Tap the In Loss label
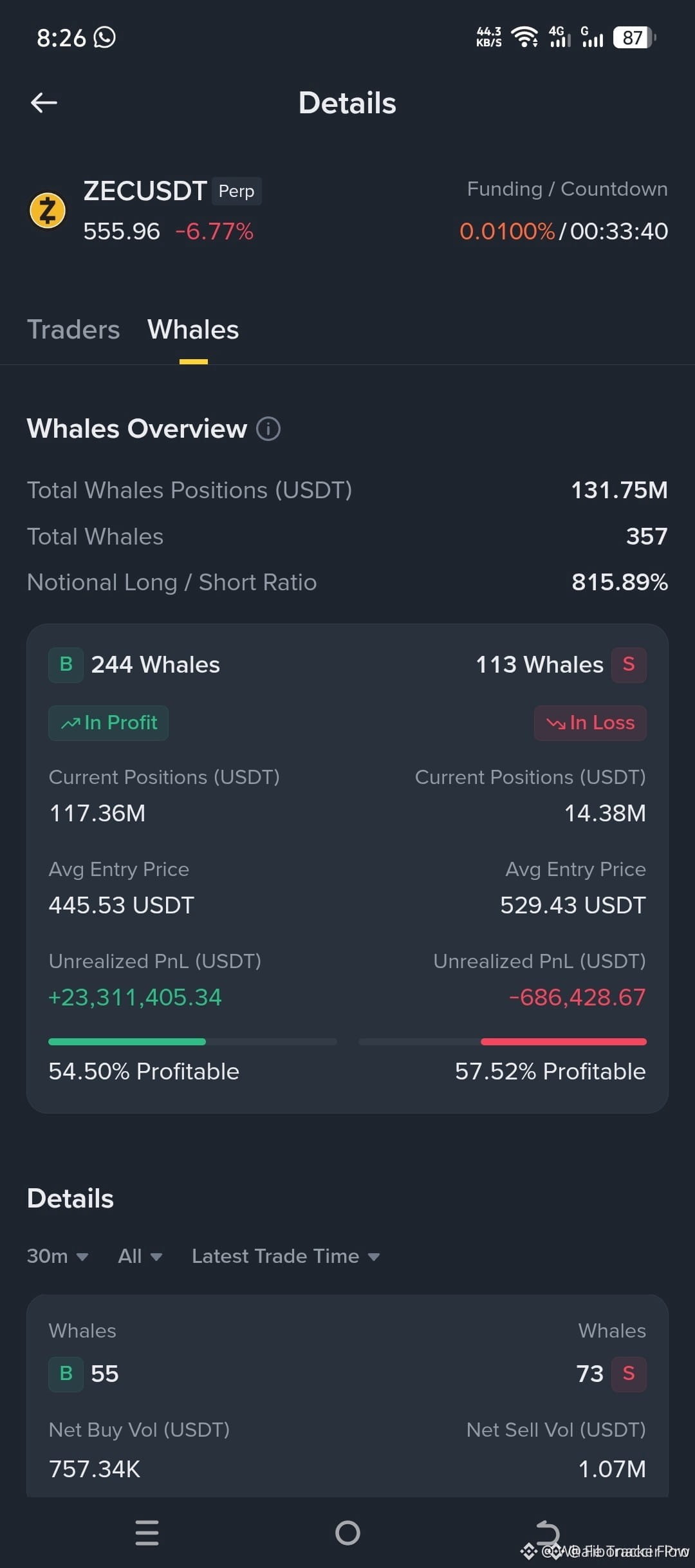The width and height of the screenshot is (695, 1568). click(590, 723)
